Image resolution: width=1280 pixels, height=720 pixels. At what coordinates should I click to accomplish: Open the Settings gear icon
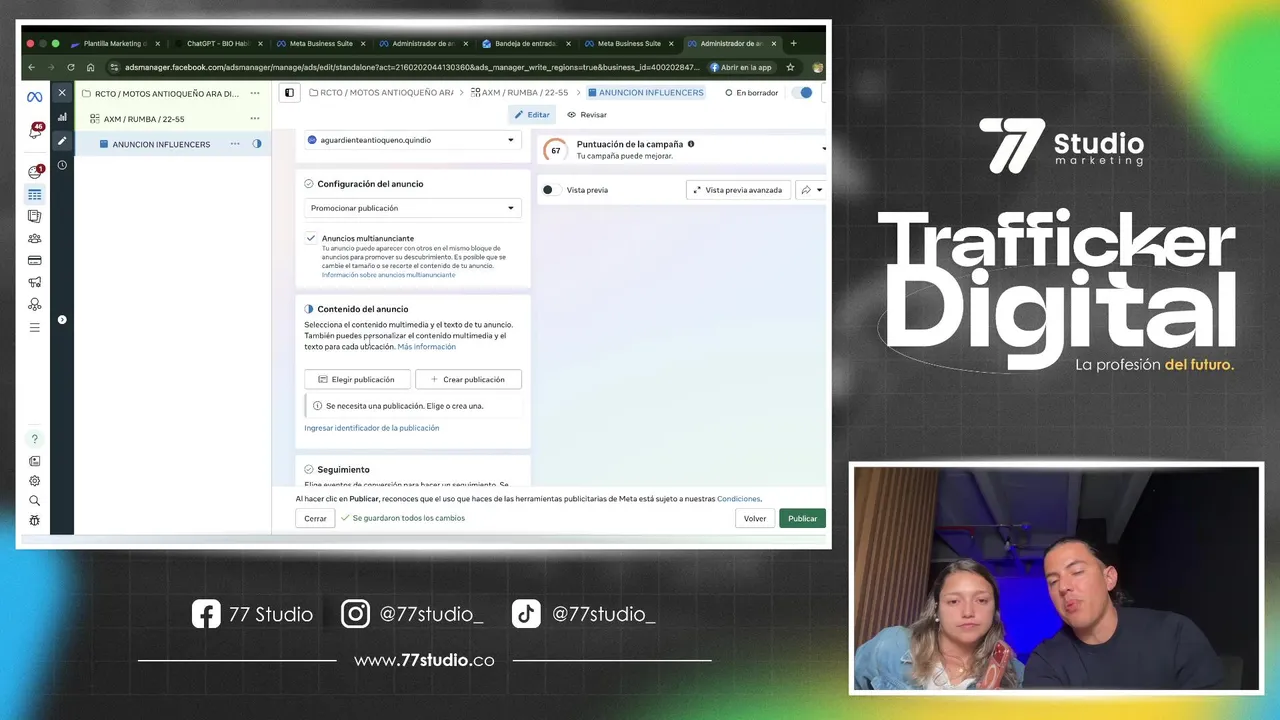[35, 481]
